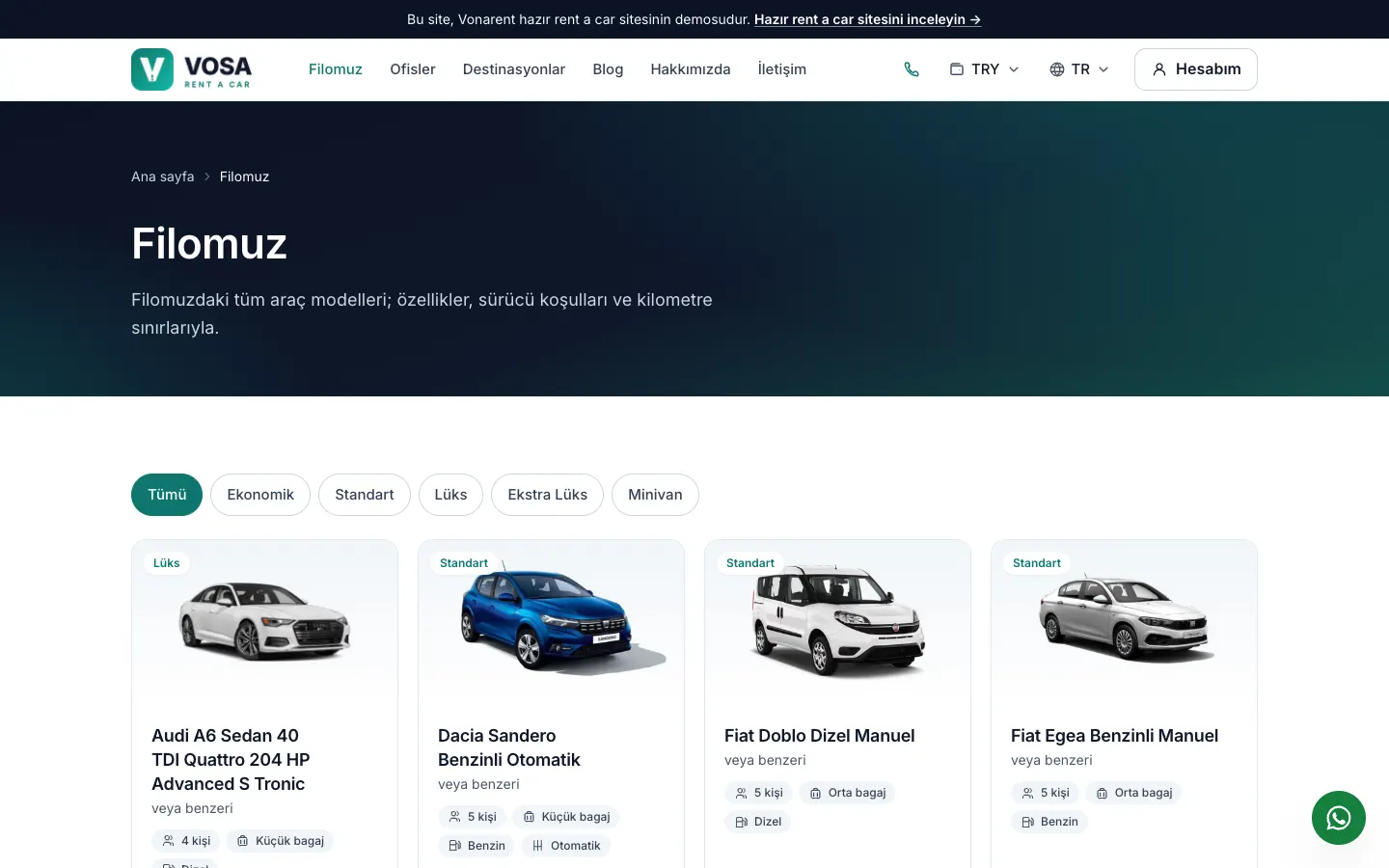Image resolution: width=1389 pixels, height=868 pixels.
Task: Show Minivan vehicles filter
Action: [655, 495]
